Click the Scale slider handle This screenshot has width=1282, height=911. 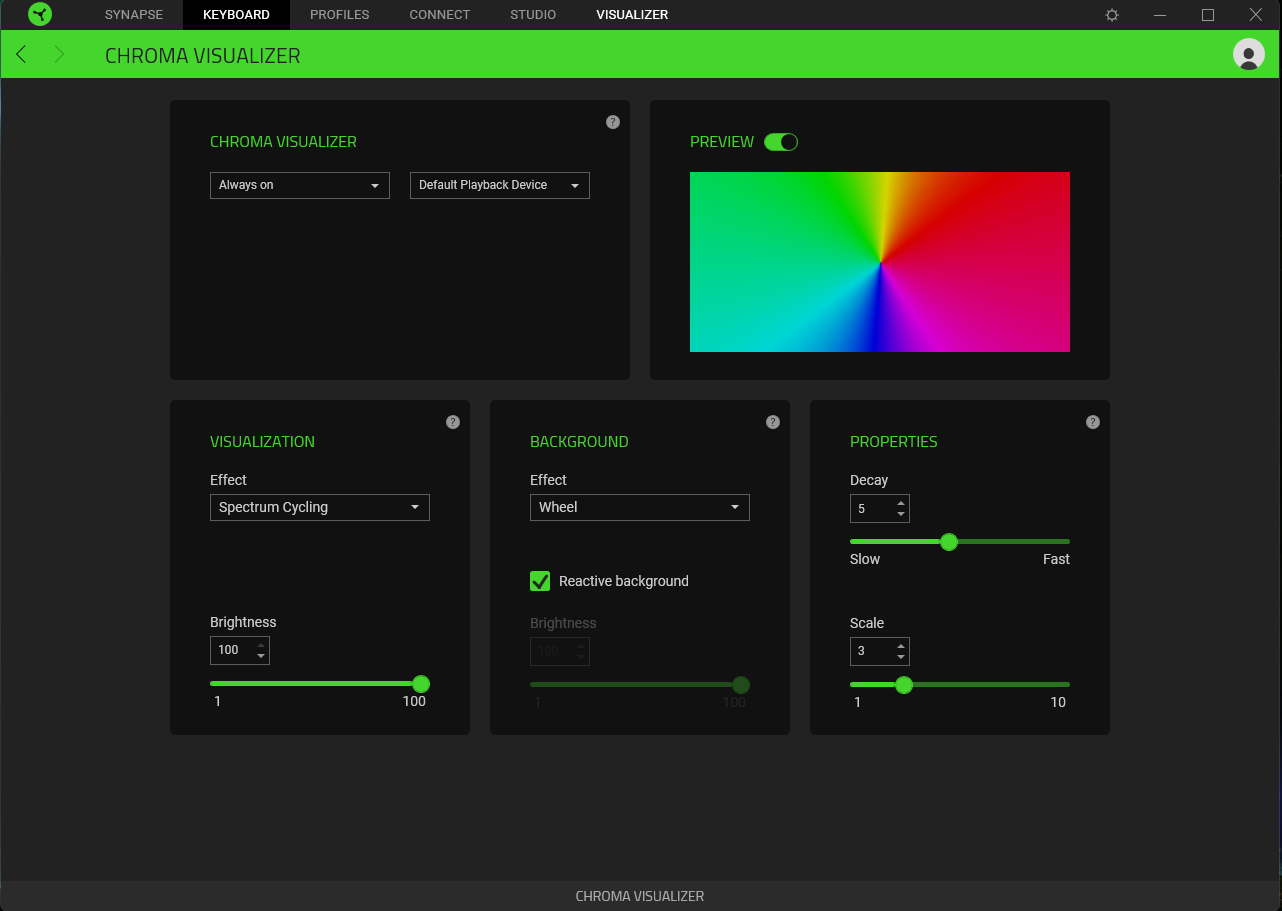point(904,685)
